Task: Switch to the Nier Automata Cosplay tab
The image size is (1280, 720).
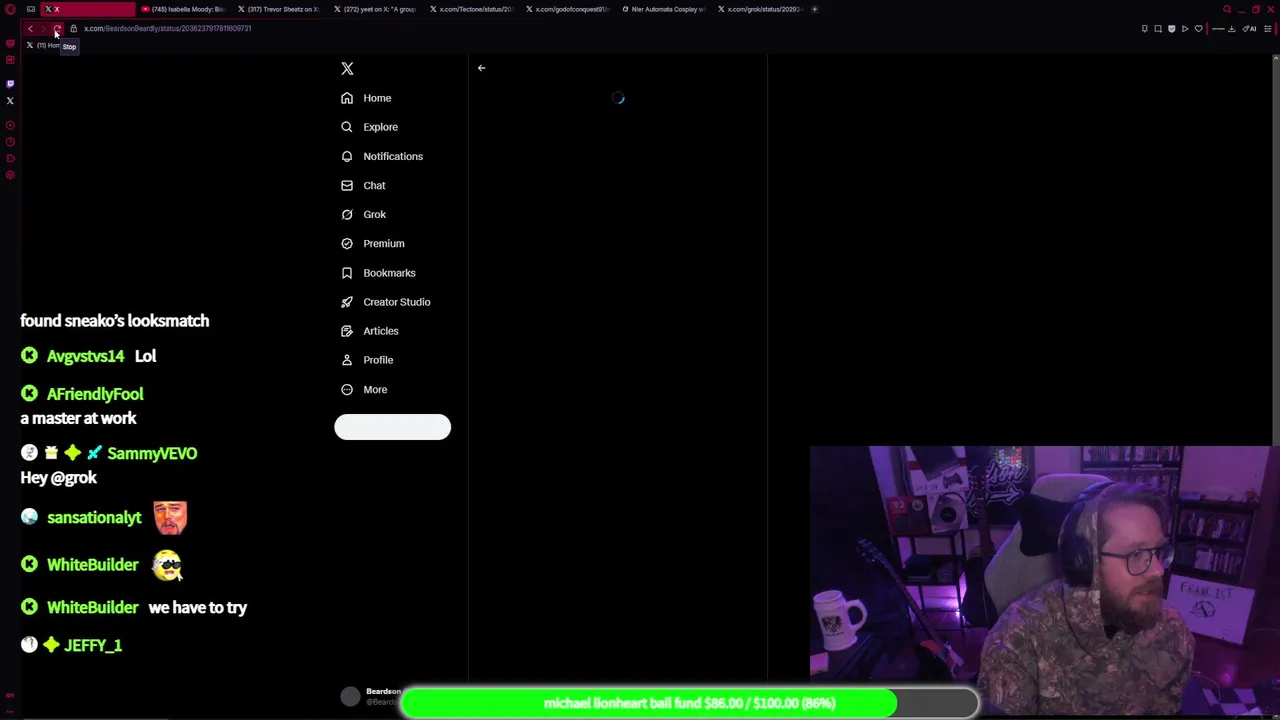Action: (662, 9)
